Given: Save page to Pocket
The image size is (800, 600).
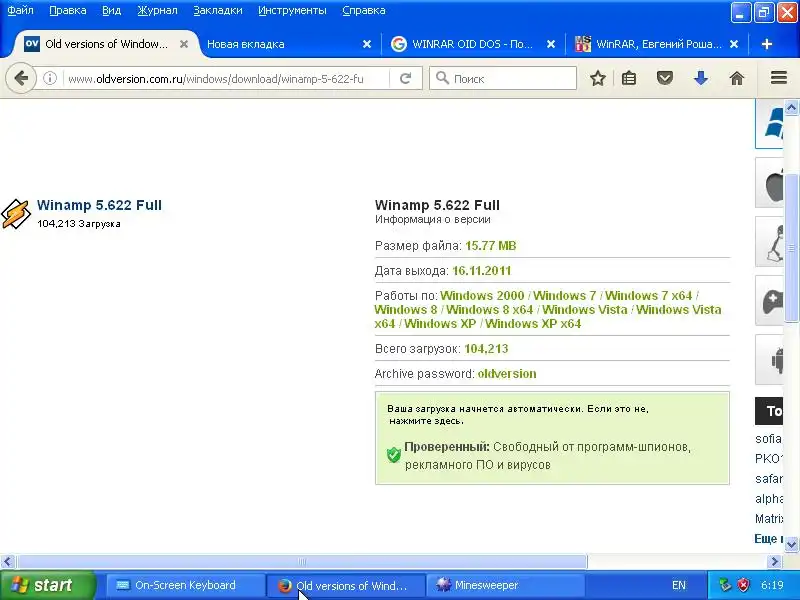Looking at the screenshot, I should point(664,78).
